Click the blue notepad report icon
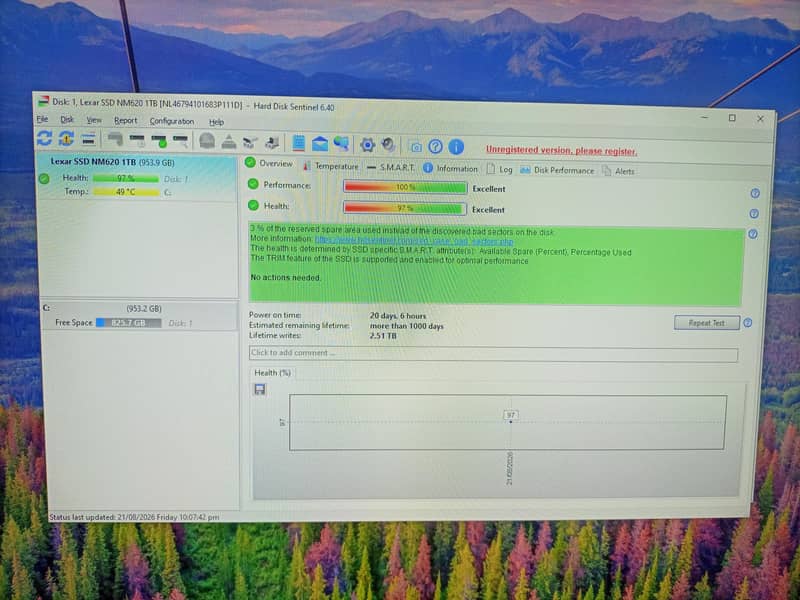Image resolution: width=800 pixels, height=600 pixels. [x=298, y=143]
